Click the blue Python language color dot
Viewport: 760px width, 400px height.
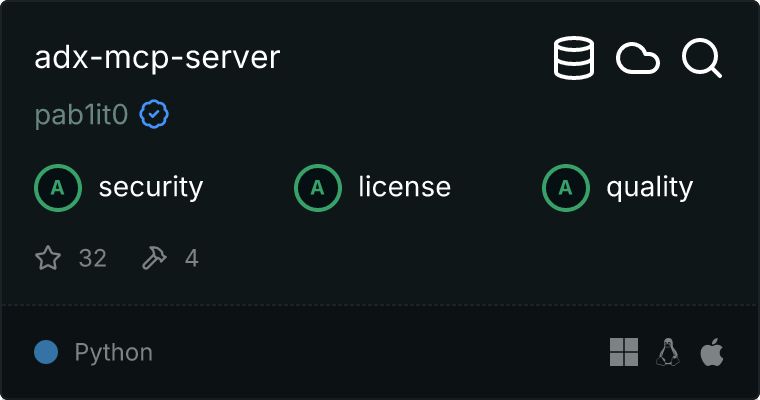(x=46, y=352)
